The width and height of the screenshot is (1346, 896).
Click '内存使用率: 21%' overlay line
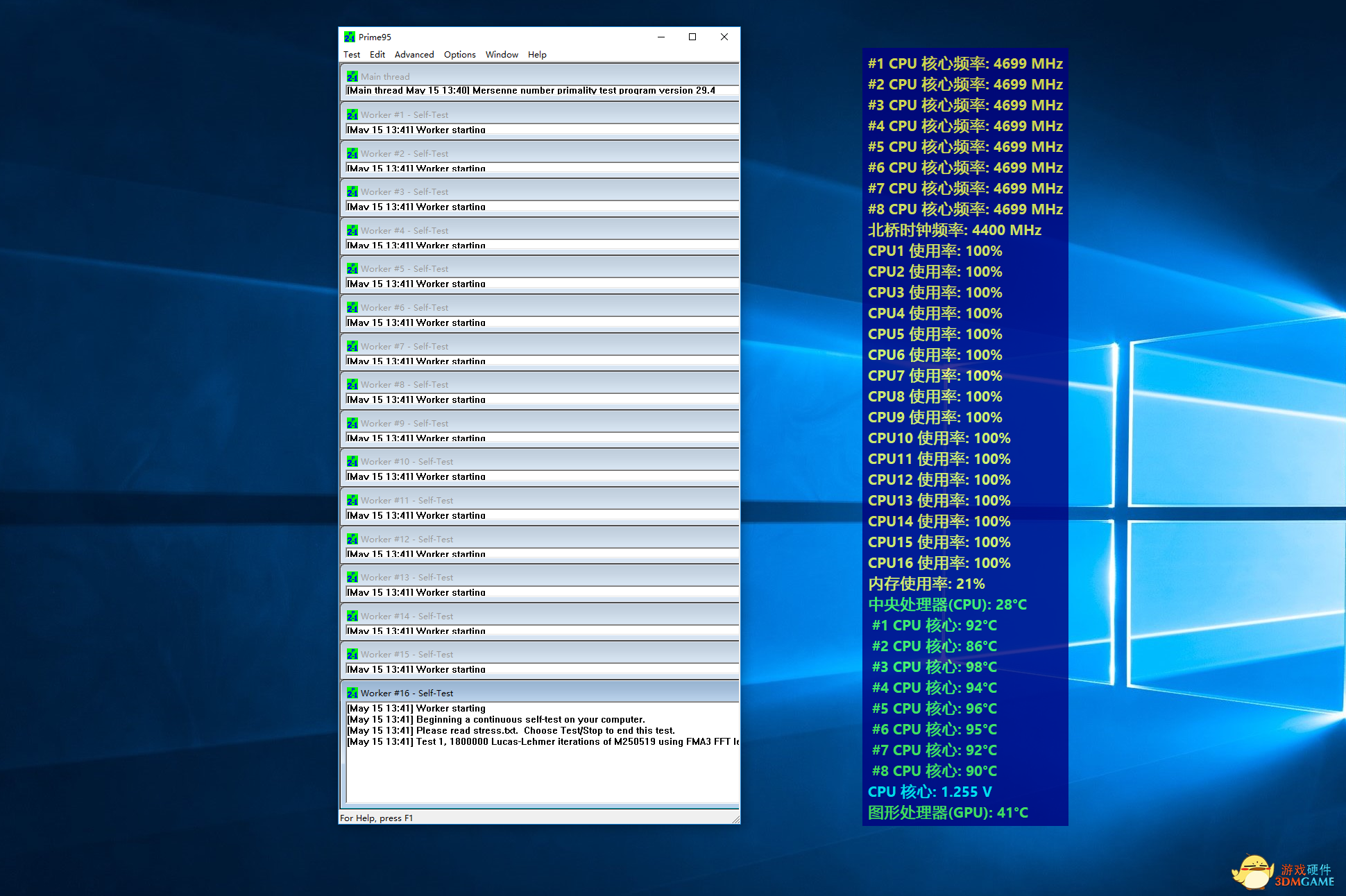click(x=926, y=584)
